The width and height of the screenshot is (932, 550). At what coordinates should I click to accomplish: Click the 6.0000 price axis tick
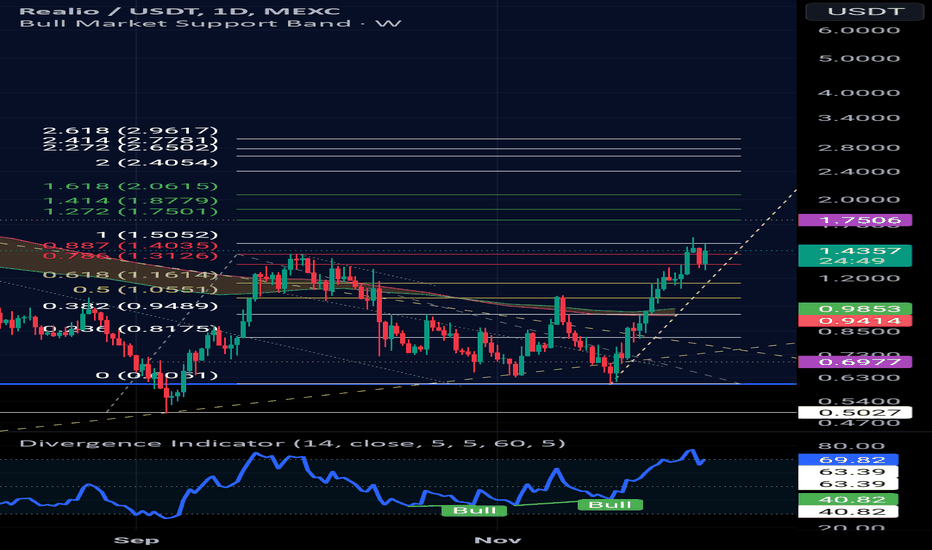point(859,30)
